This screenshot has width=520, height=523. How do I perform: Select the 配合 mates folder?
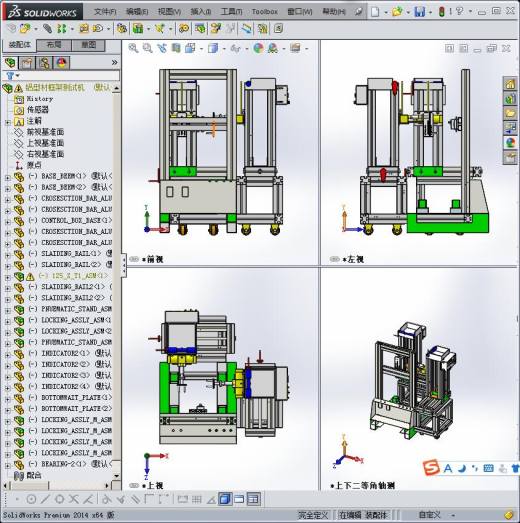(x=34, y=475)
